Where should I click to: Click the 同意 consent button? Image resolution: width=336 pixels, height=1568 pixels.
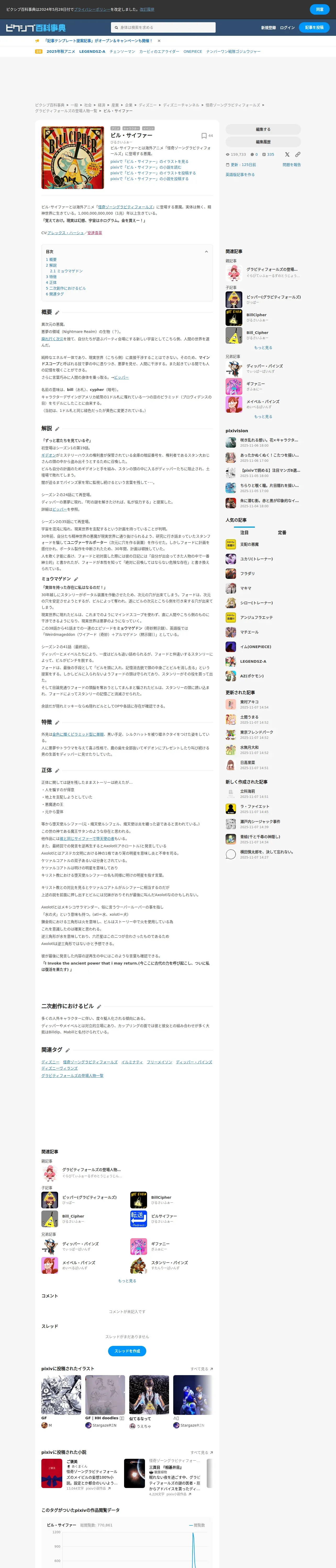click(320, 9)
